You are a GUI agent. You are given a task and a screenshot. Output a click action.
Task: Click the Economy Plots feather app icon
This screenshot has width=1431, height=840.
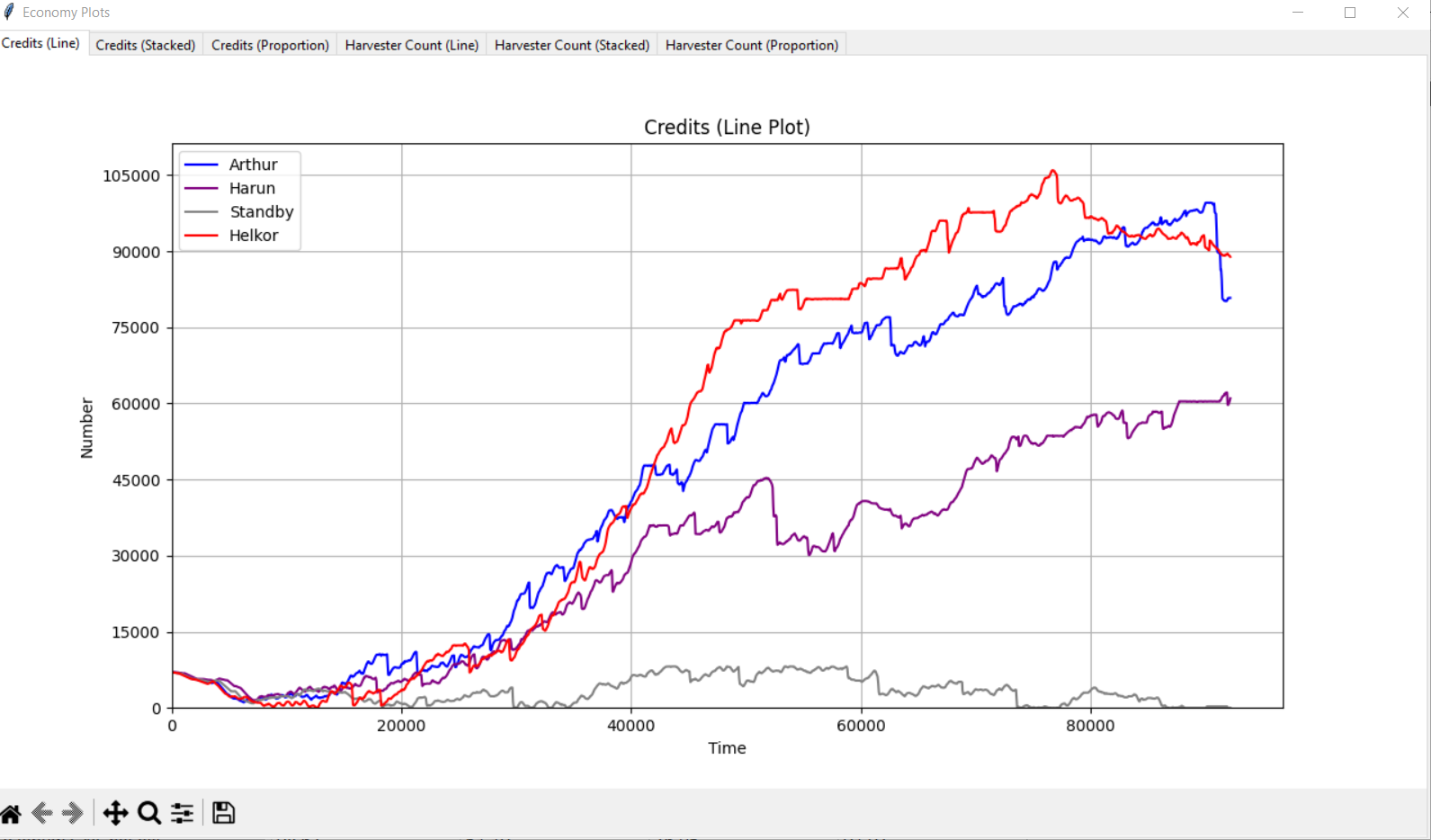(9, 13)
